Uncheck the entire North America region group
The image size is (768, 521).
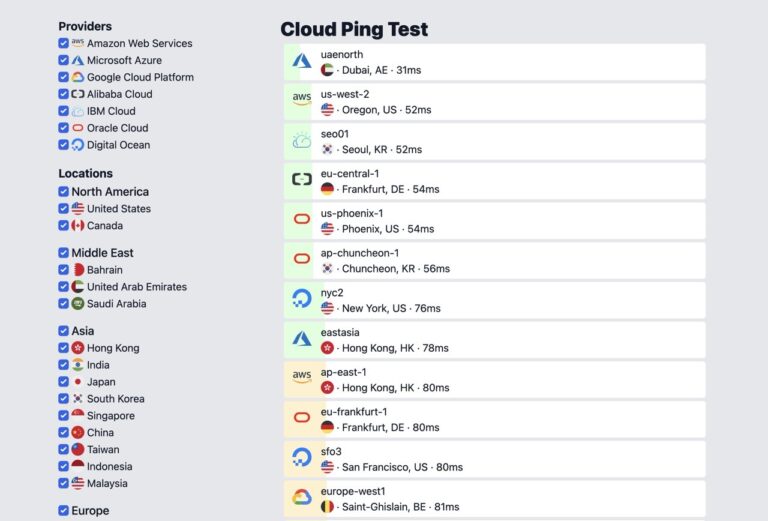[x=64, y=191]
